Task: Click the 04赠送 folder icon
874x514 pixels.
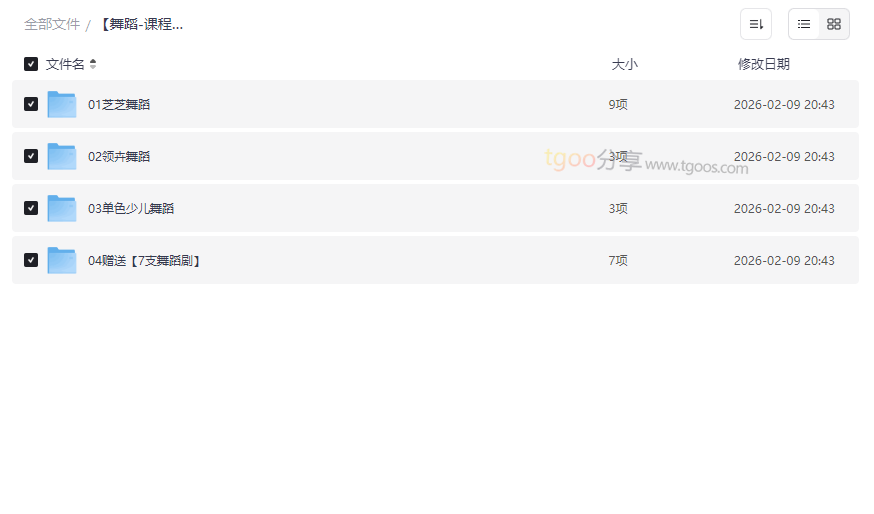Action: pos(62,260)
